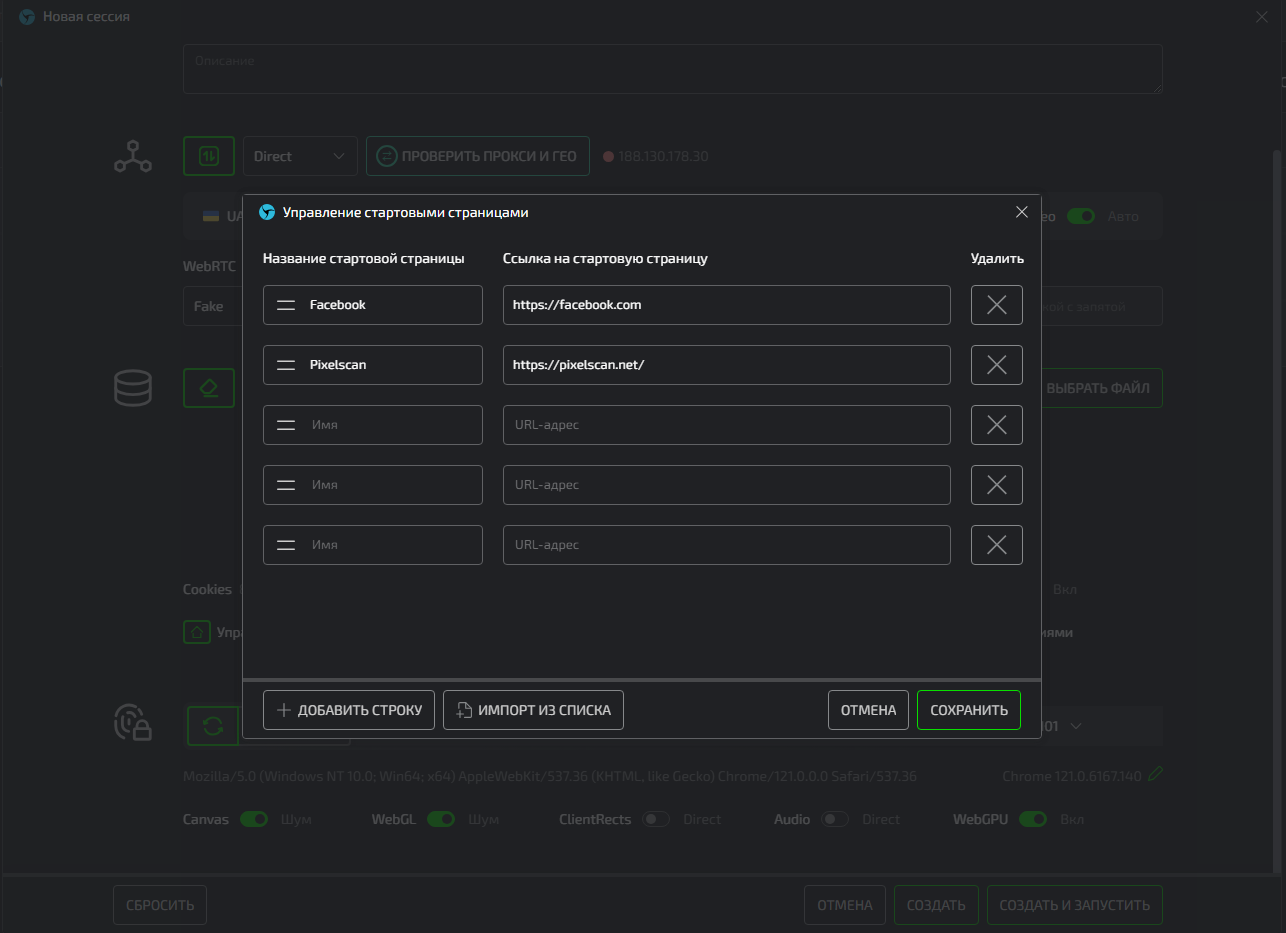Edit Chrome version with the pencil icon
The width and height of the screenshot is (1286, 933).
pos(1155,774)
